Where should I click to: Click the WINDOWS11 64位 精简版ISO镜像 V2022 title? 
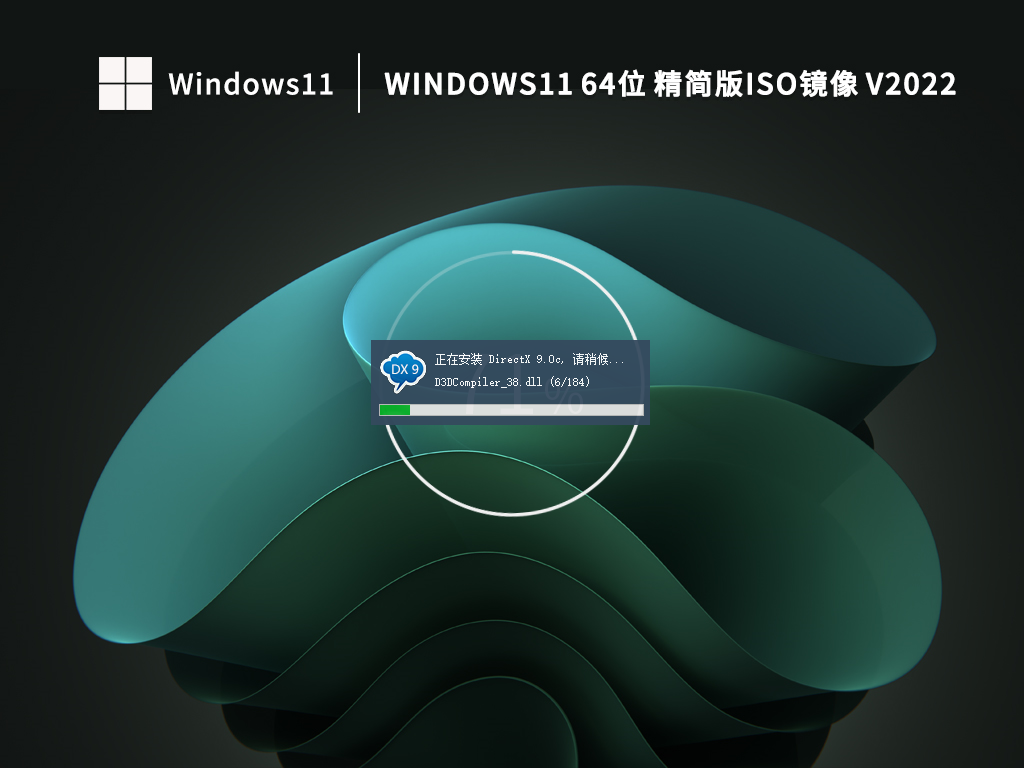point(670,86)
